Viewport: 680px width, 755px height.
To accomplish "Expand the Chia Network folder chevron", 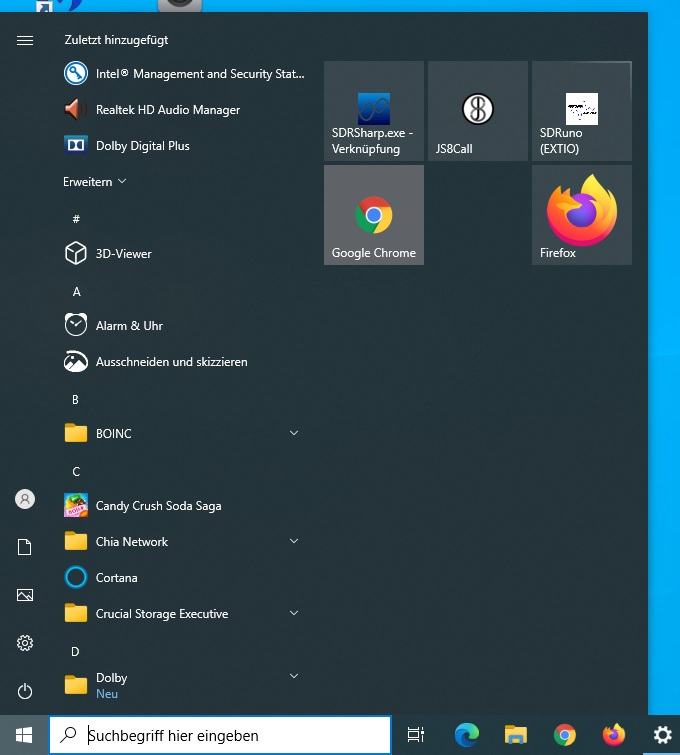I will pos(294,541).
